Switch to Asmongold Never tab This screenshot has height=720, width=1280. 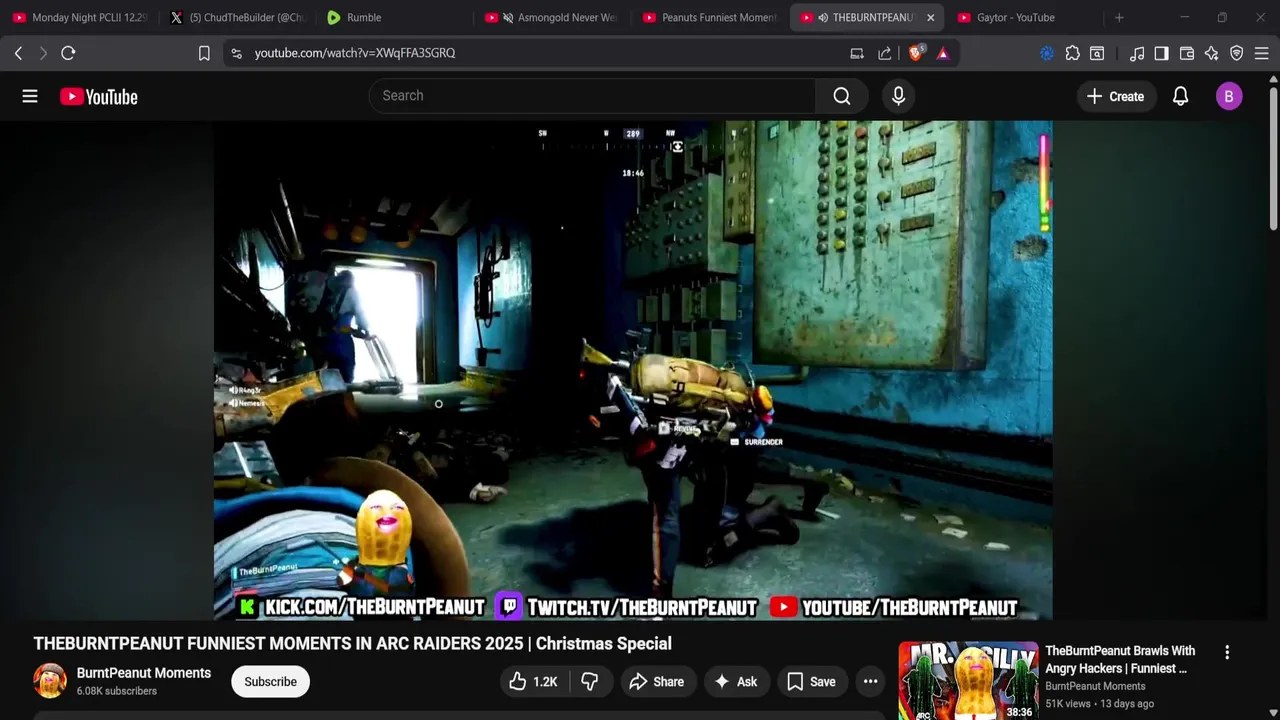(x=551, y=17)
